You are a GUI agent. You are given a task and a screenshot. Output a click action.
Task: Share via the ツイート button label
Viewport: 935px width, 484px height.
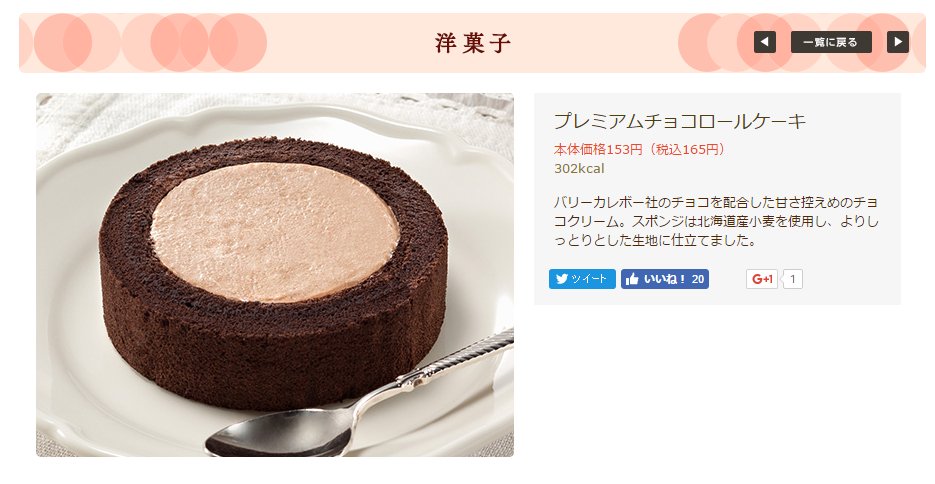tap(589, 279)
